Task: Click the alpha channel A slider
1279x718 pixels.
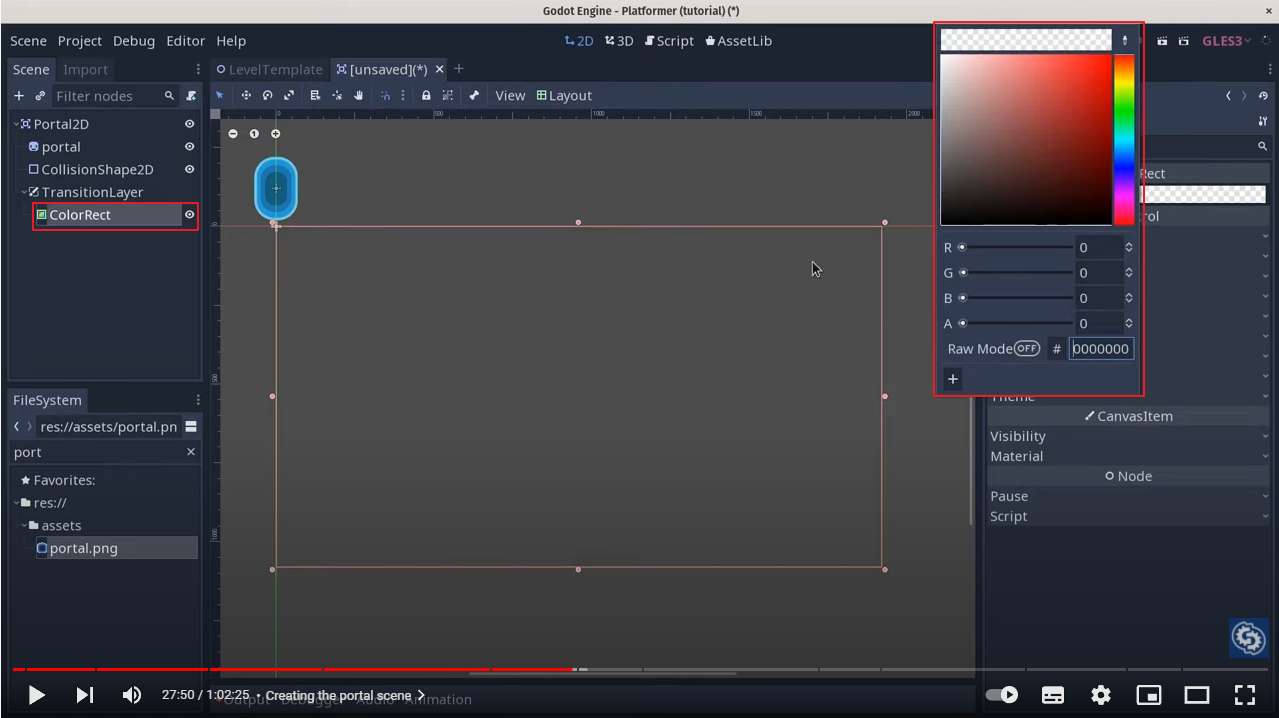Action: tap(1015, 323)
